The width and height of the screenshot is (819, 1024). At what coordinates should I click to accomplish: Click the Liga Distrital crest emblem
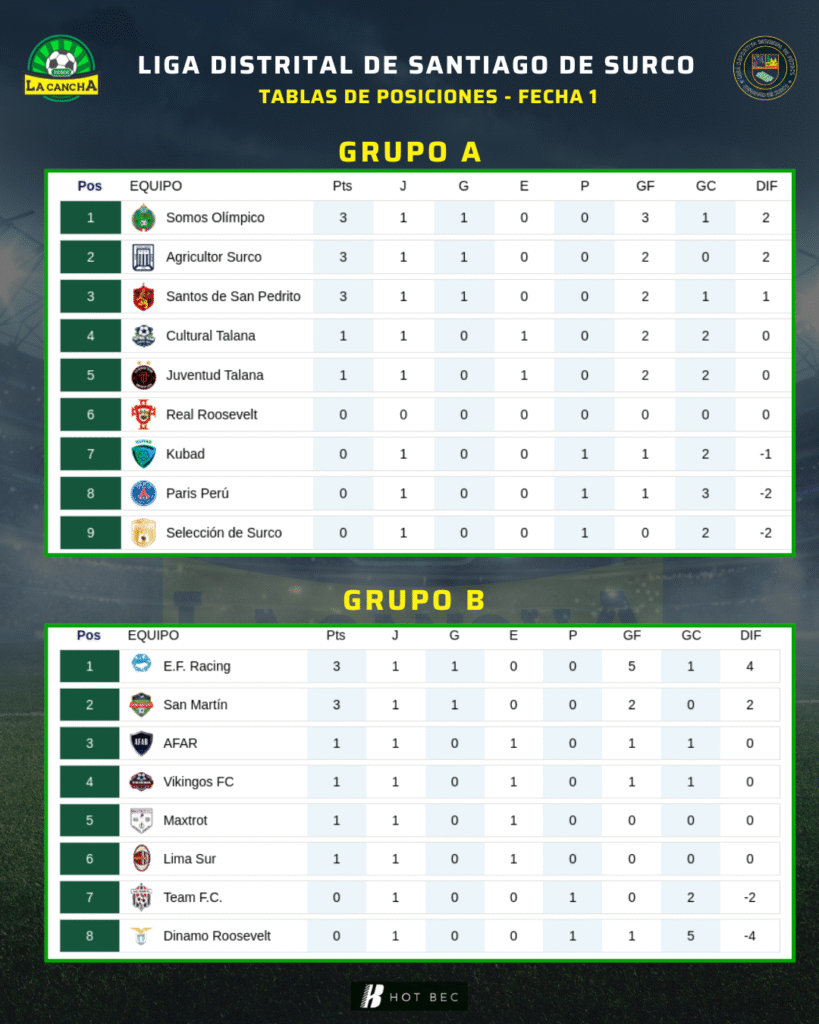pos(765,68)
